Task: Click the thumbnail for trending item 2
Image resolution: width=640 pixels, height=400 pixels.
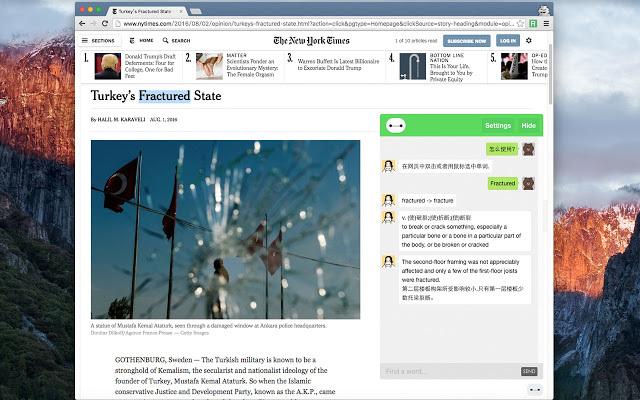Action: coord(209,66)
